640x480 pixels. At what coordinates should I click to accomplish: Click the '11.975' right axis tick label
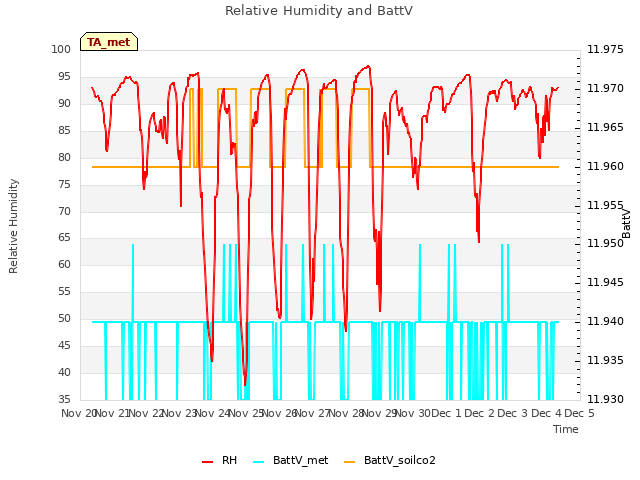click(x=605, y=49)
